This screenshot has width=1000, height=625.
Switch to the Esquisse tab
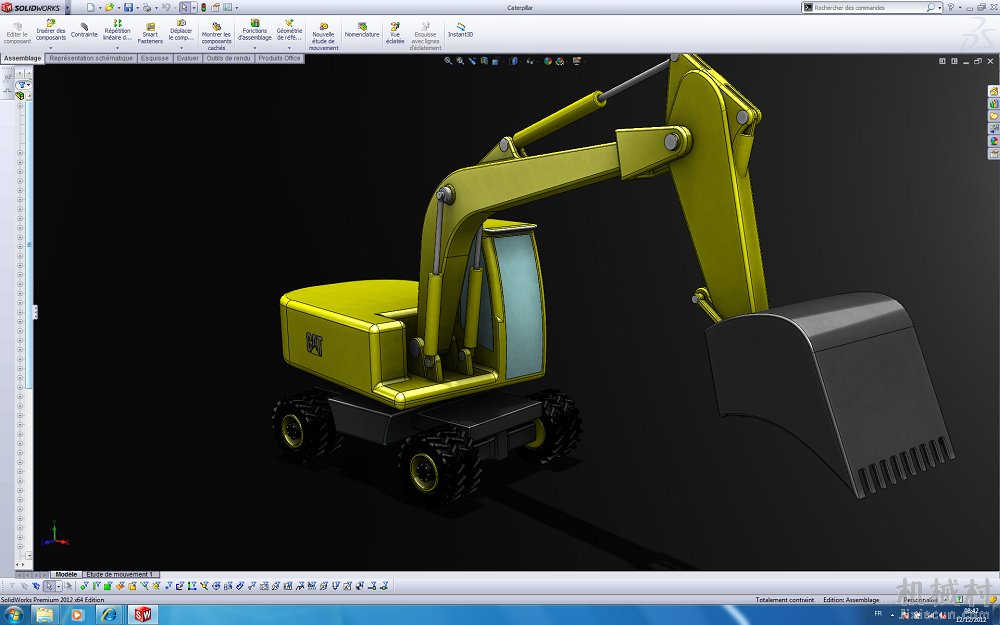pos(155,58)
